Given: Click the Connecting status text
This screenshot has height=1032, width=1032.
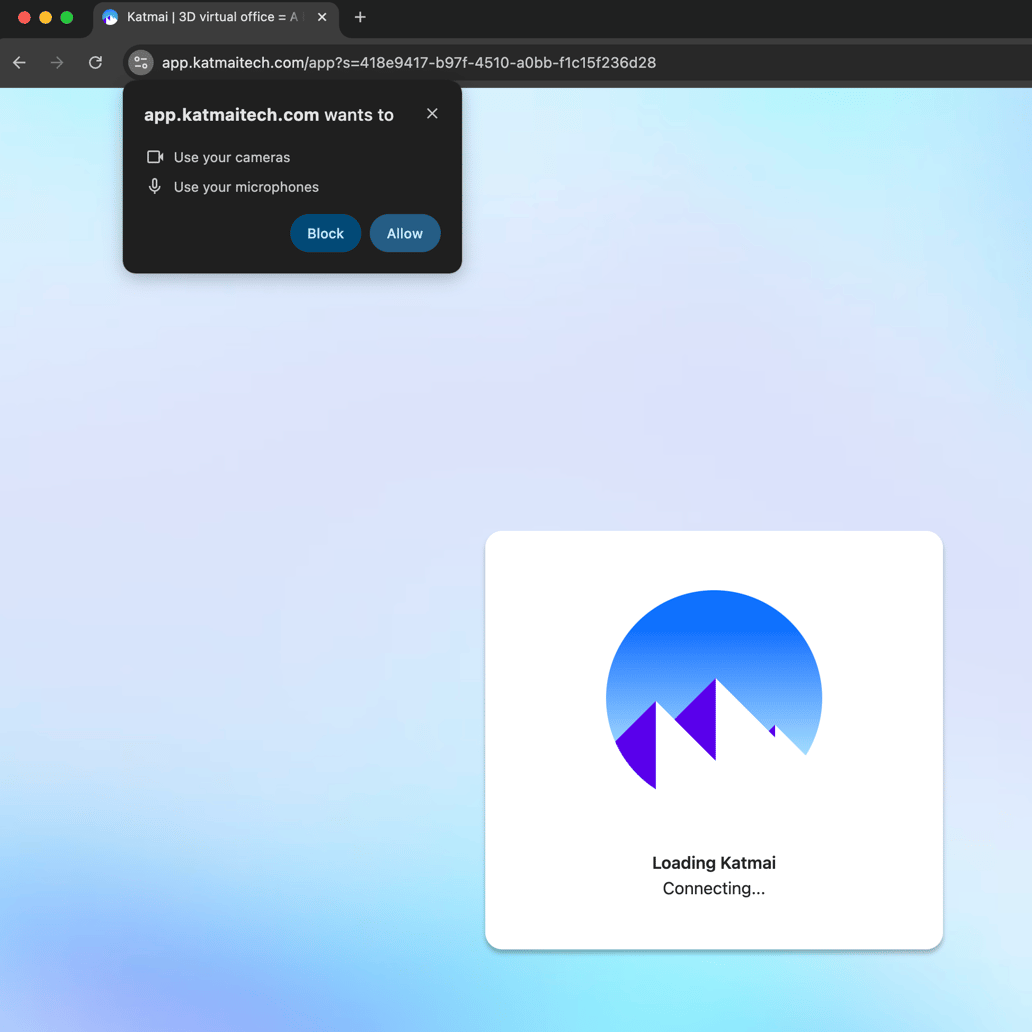Looking at the screenshot, I should tap(713, 888).
